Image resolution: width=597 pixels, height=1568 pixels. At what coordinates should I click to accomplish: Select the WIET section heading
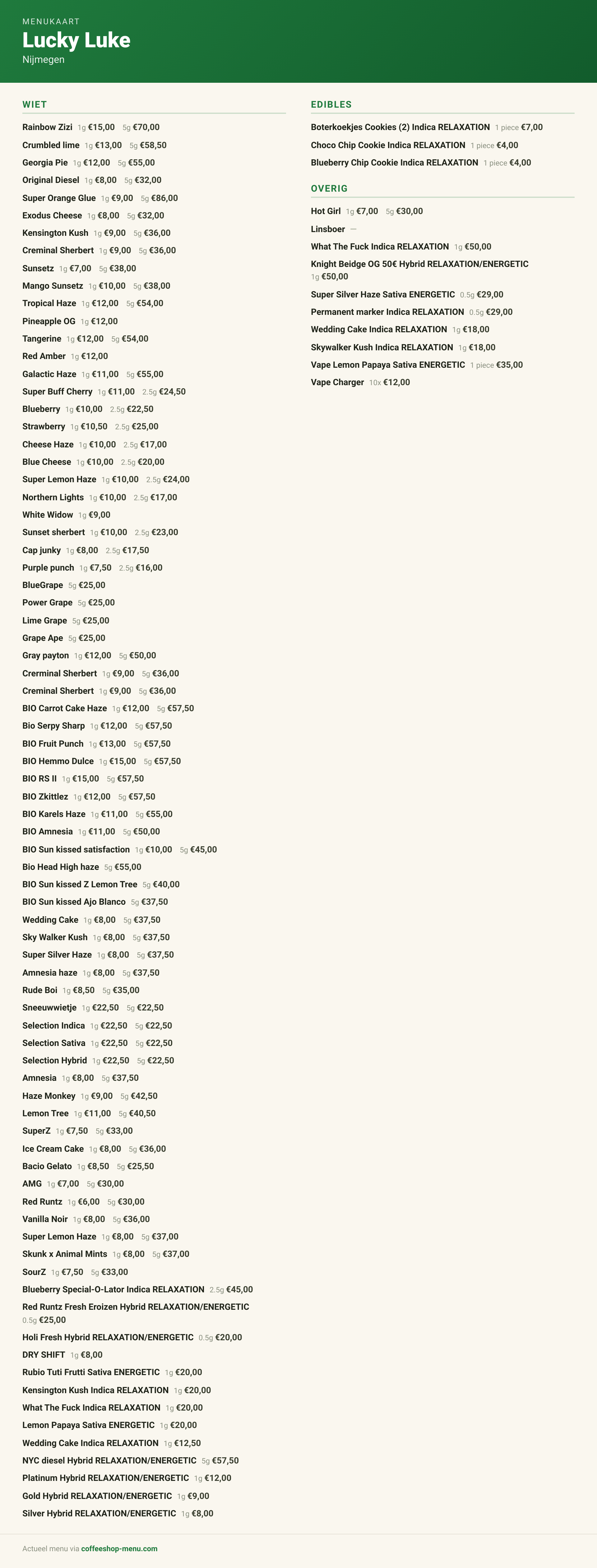click(35, 105)
